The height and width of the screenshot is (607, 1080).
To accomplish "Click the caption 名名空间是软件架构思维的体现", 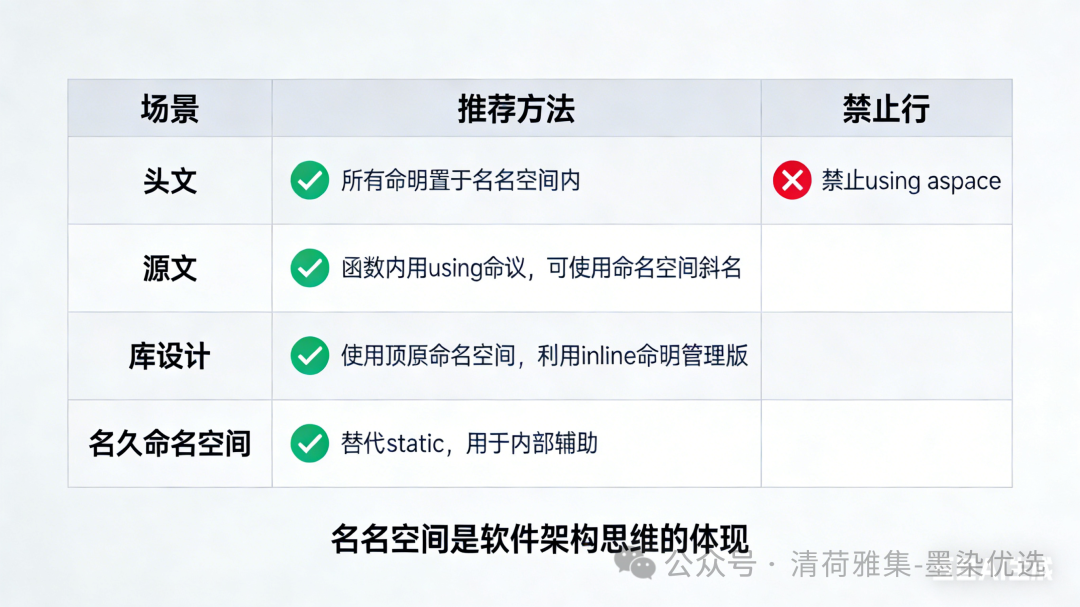I will (539, 538).
